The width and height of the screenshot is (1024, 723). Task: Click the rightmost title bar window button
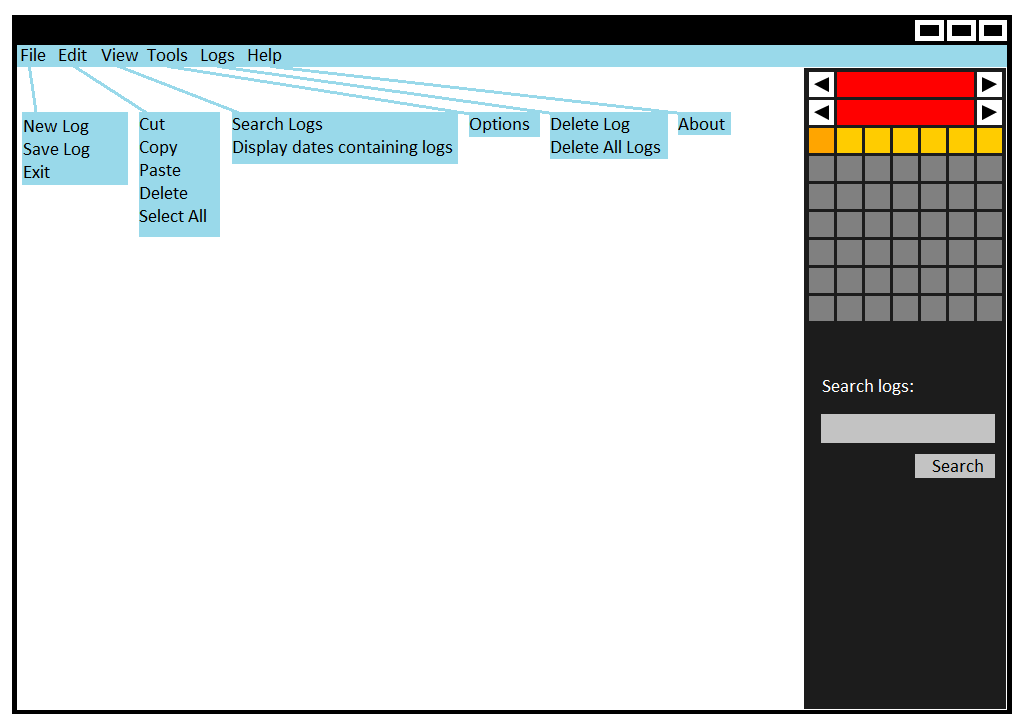coord(993,30)
